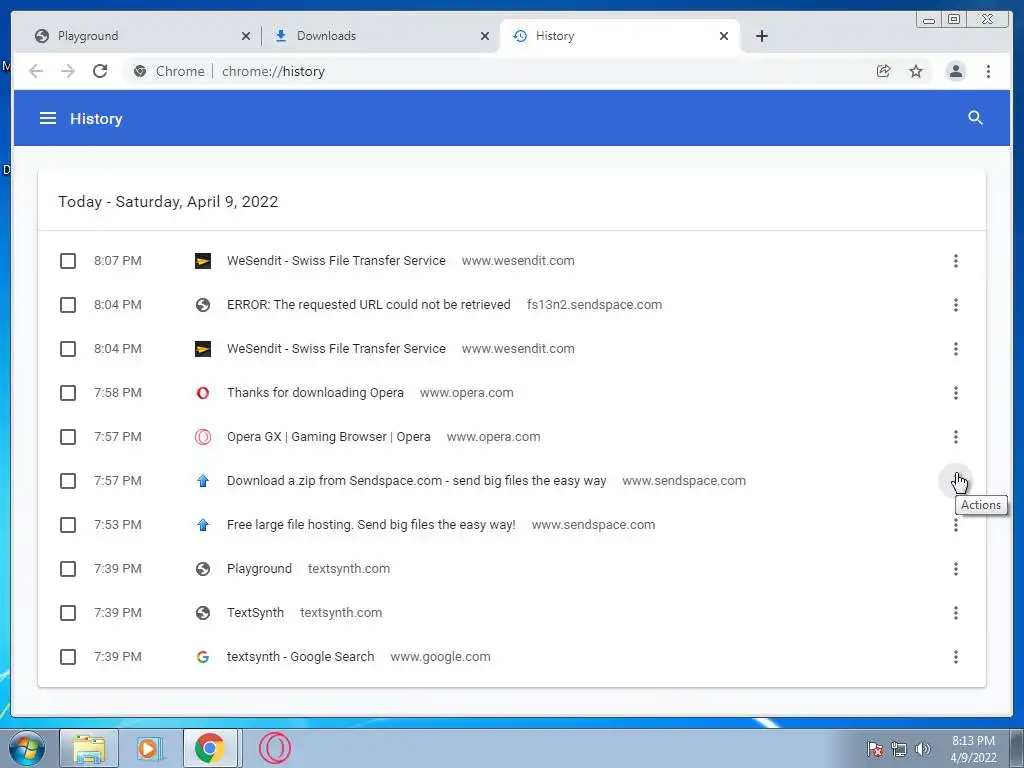Open Opera GX from the taskbar
Viewport: 1024px width, 768px height.
click(274, 748)
